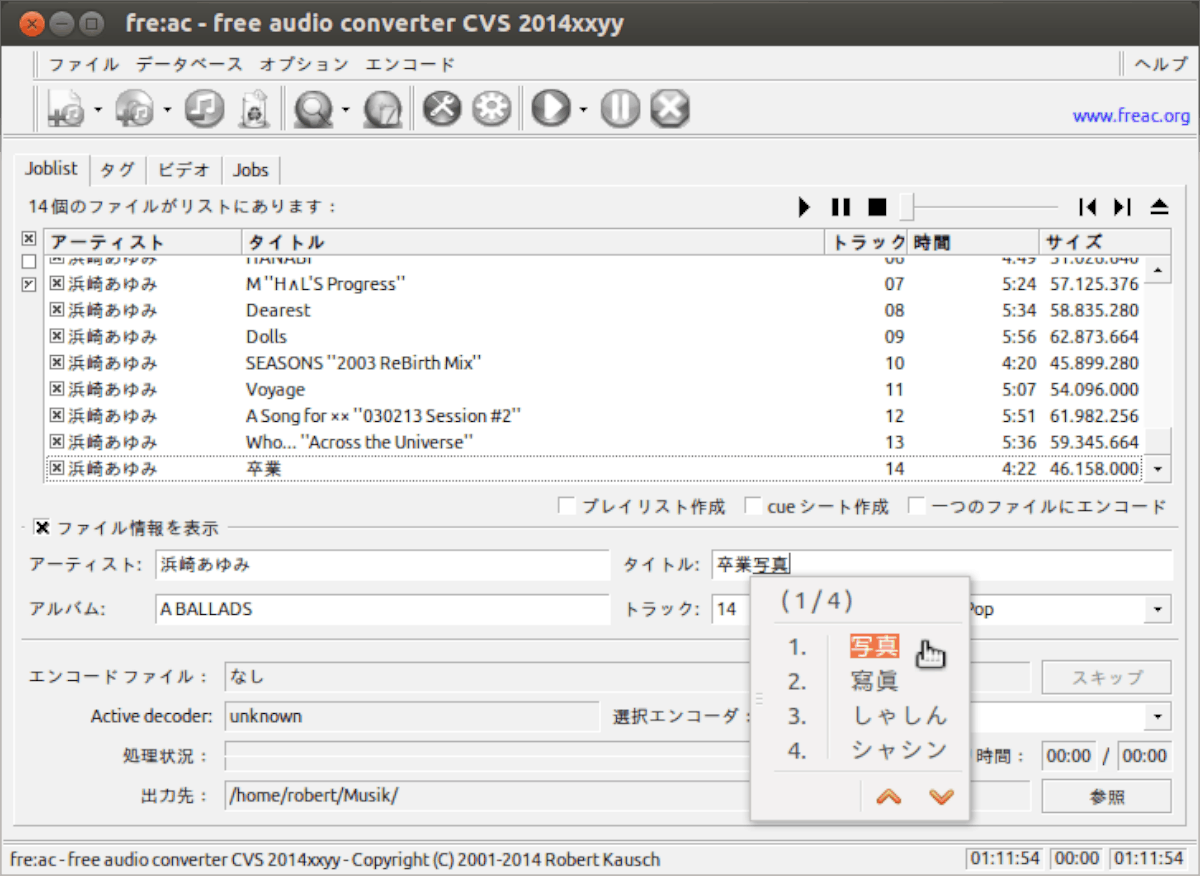The image size is (1200, 876).
Task: Pause the current encoding
Action: point(619,107)
